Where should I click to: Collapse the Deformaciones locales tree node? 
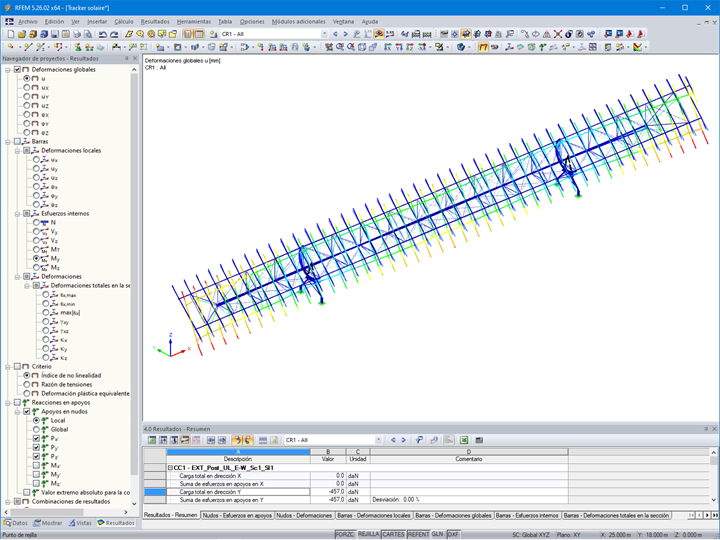pyautogui.click(x=17, y=151)
